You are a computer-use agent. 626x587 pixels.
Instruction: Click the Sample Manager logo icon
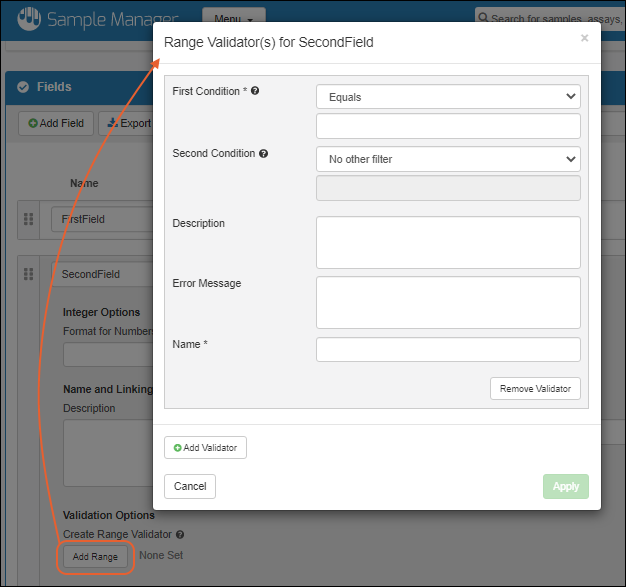point(30,18)
